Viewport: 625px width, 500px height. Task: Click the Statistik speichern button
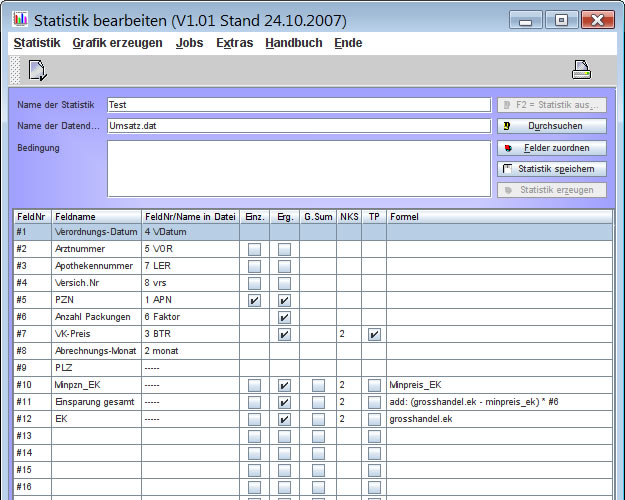[x=552, y=169]
